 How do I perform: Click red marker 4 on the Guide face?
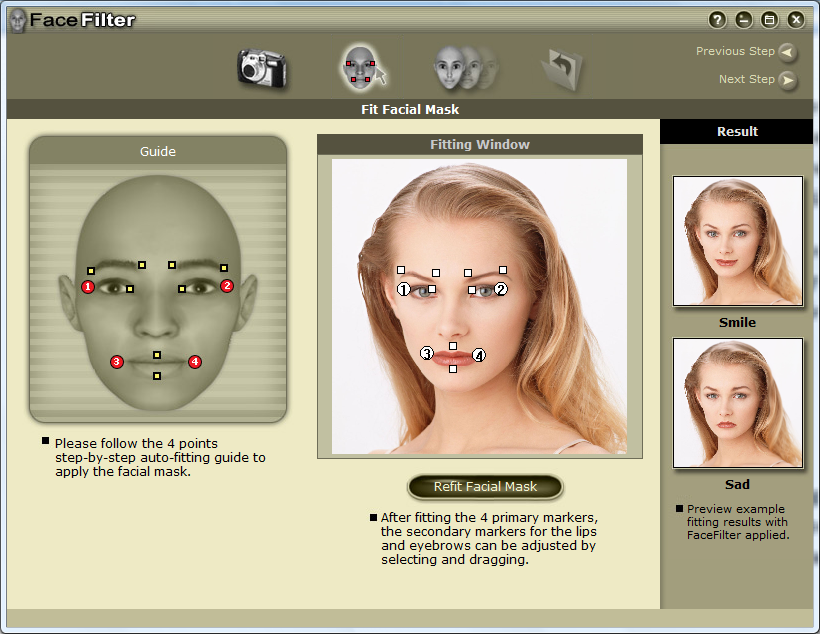click(x=195, y=362)
